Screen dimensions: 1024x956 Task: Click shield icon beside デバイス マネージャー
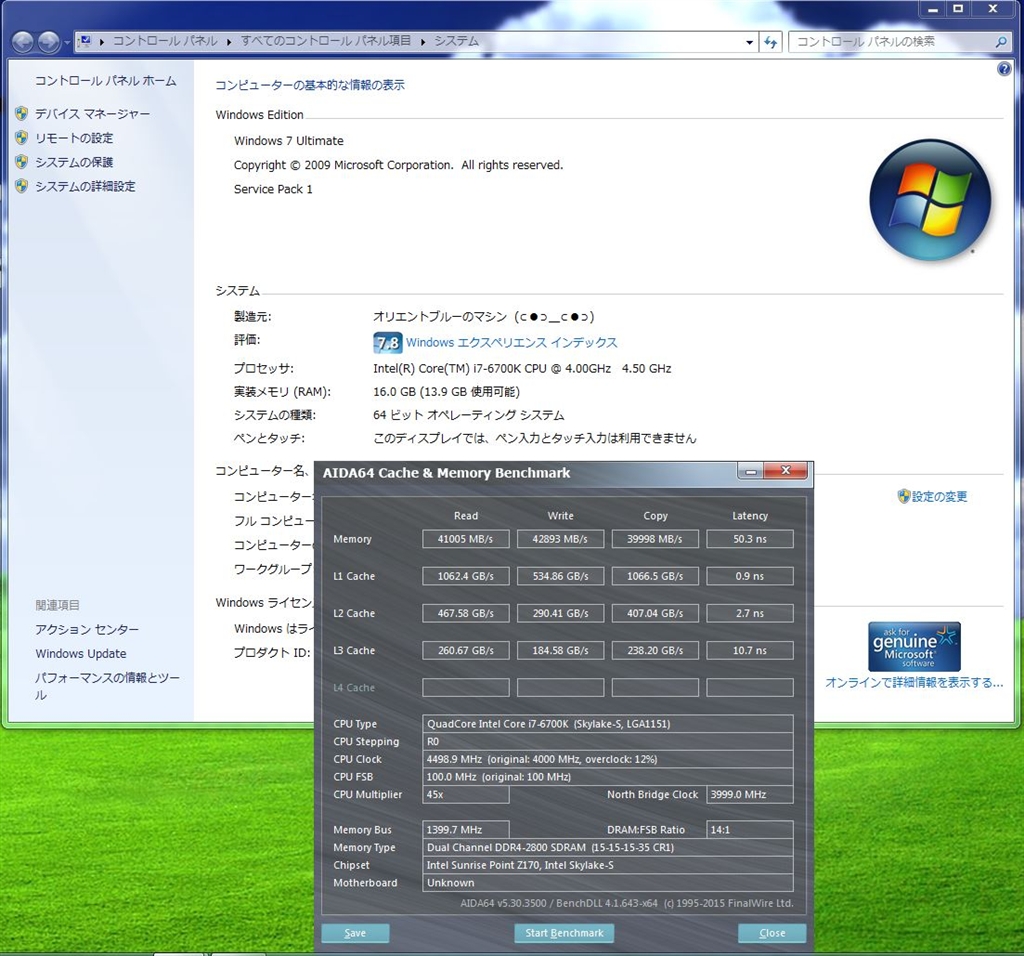(x=22, y=114)
